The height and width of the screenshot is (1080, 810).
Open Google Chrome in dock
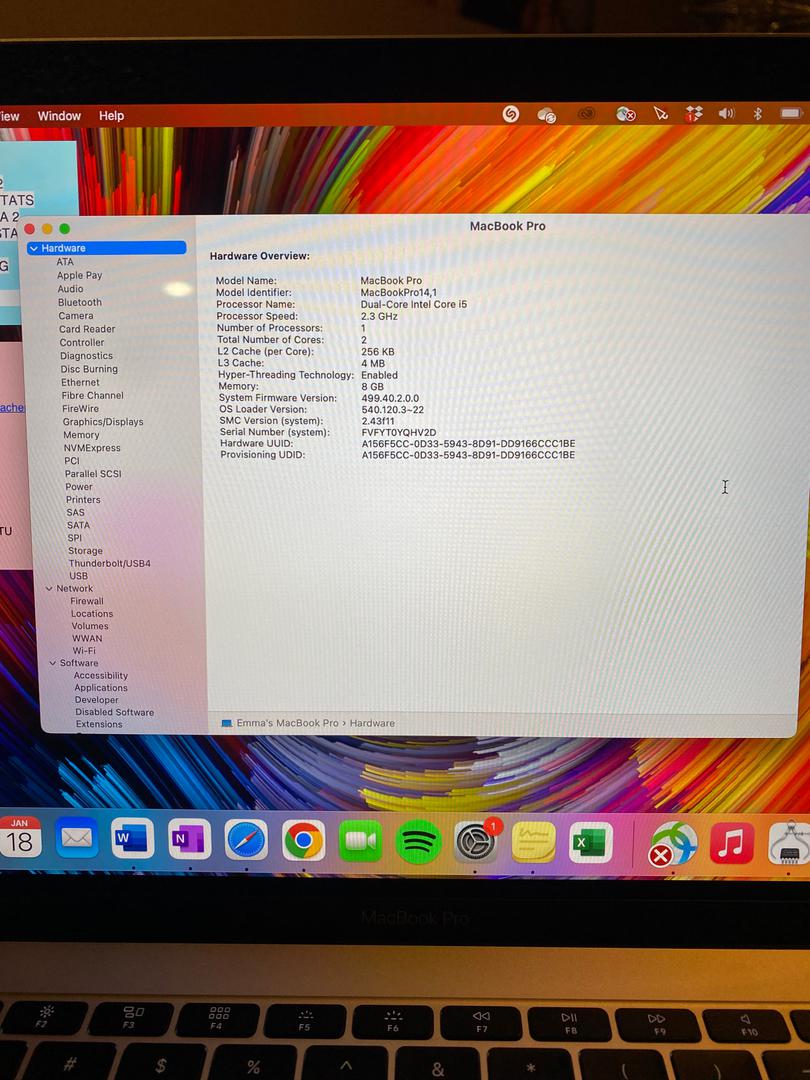pos(303,841)
